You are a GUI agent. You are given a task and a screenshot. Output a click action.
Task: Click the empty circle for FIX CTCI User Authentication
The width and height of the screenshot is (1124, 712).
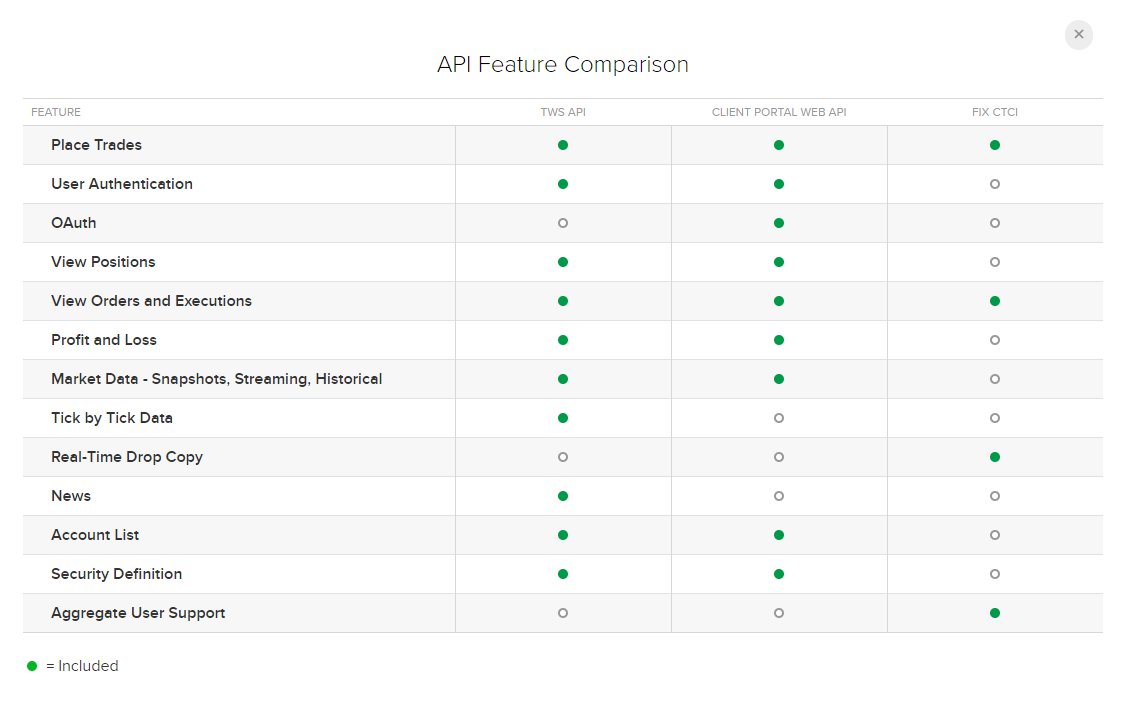tap(994, 184)
